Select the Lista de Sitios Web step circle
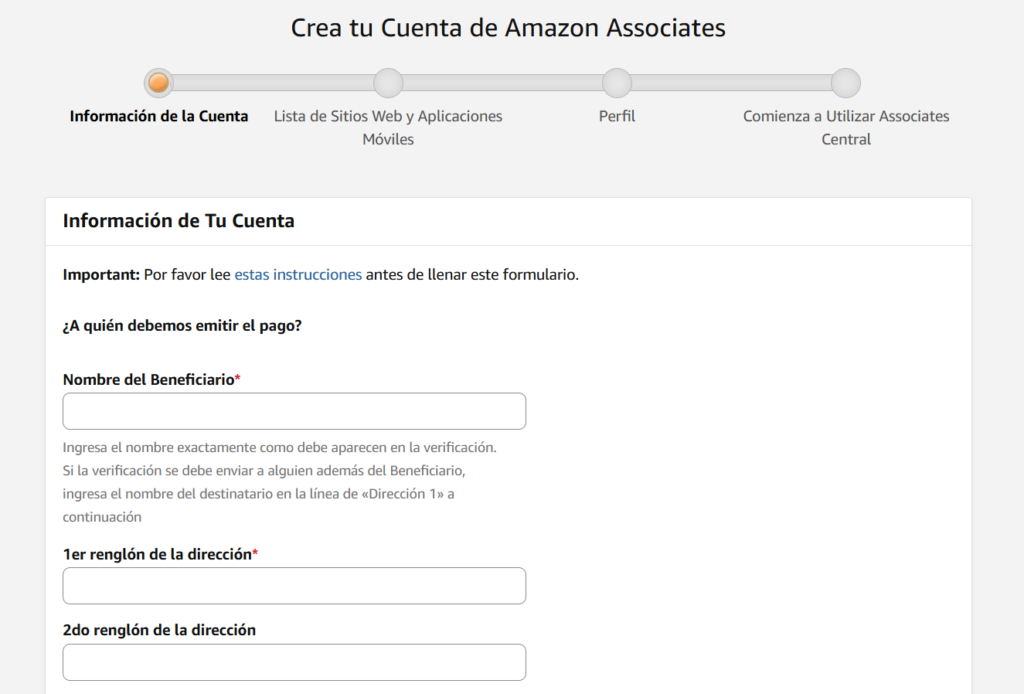This screenshot has width=1024, height=694. click(388, 83)
